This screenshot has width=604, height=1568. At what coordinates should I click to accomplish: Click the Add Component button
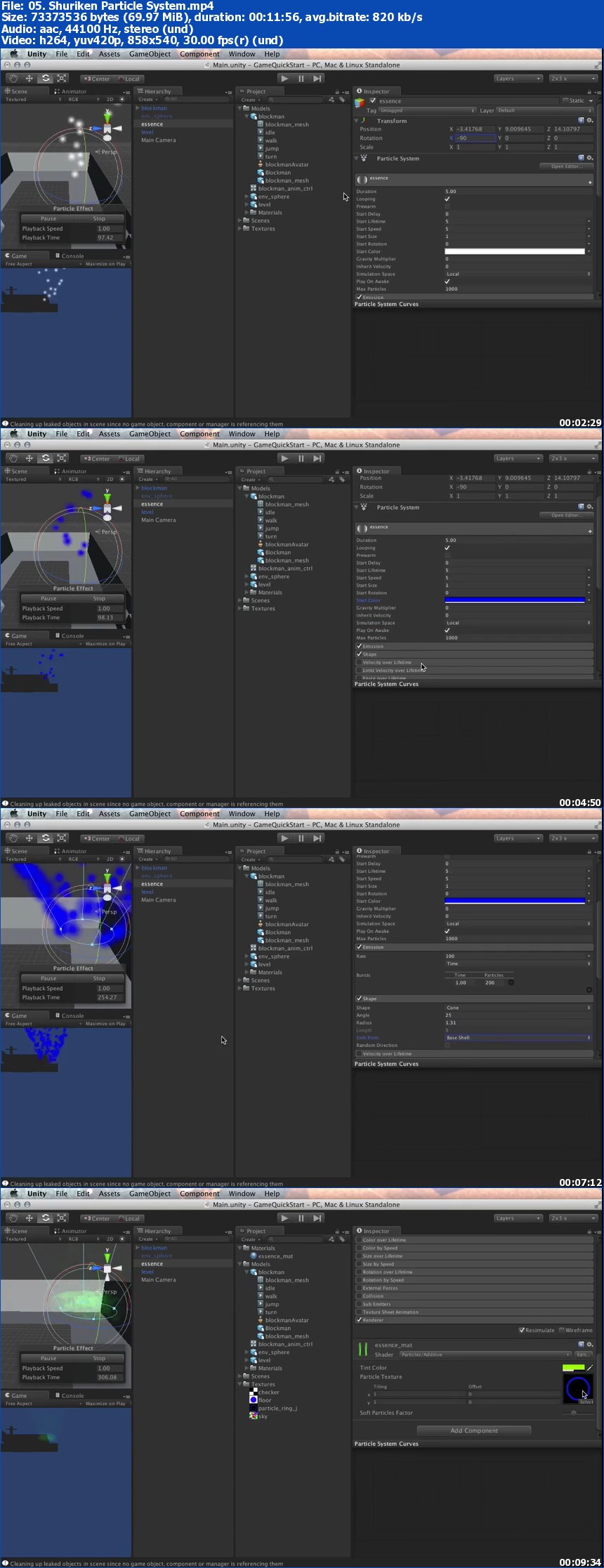coord(474,1430)
